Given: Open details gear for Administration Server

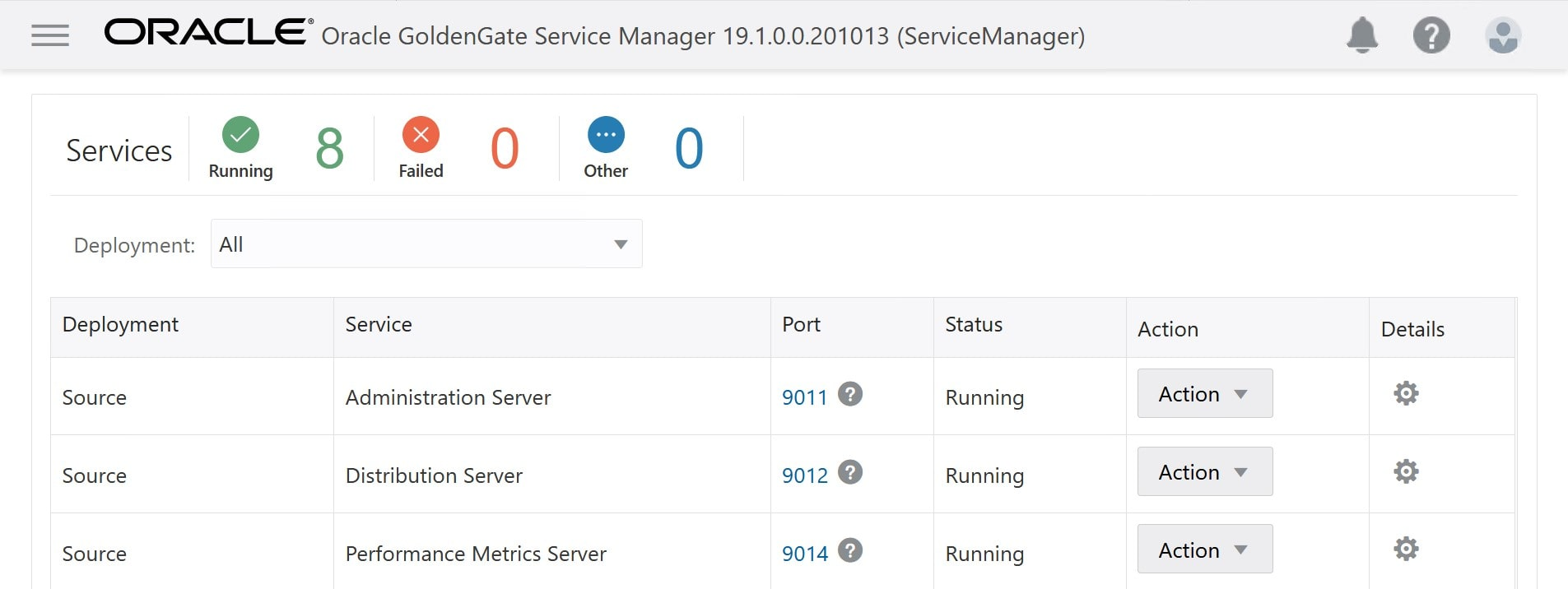Looking at the screenshot, I should coord(1406,393).
